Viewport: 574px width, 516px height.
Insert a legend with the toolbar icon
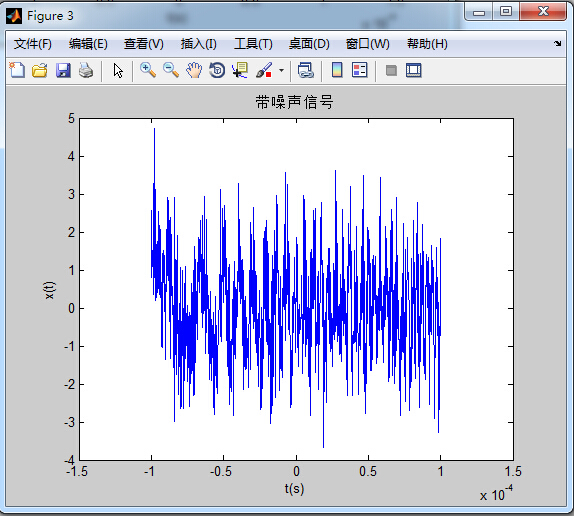pos(359,70)
